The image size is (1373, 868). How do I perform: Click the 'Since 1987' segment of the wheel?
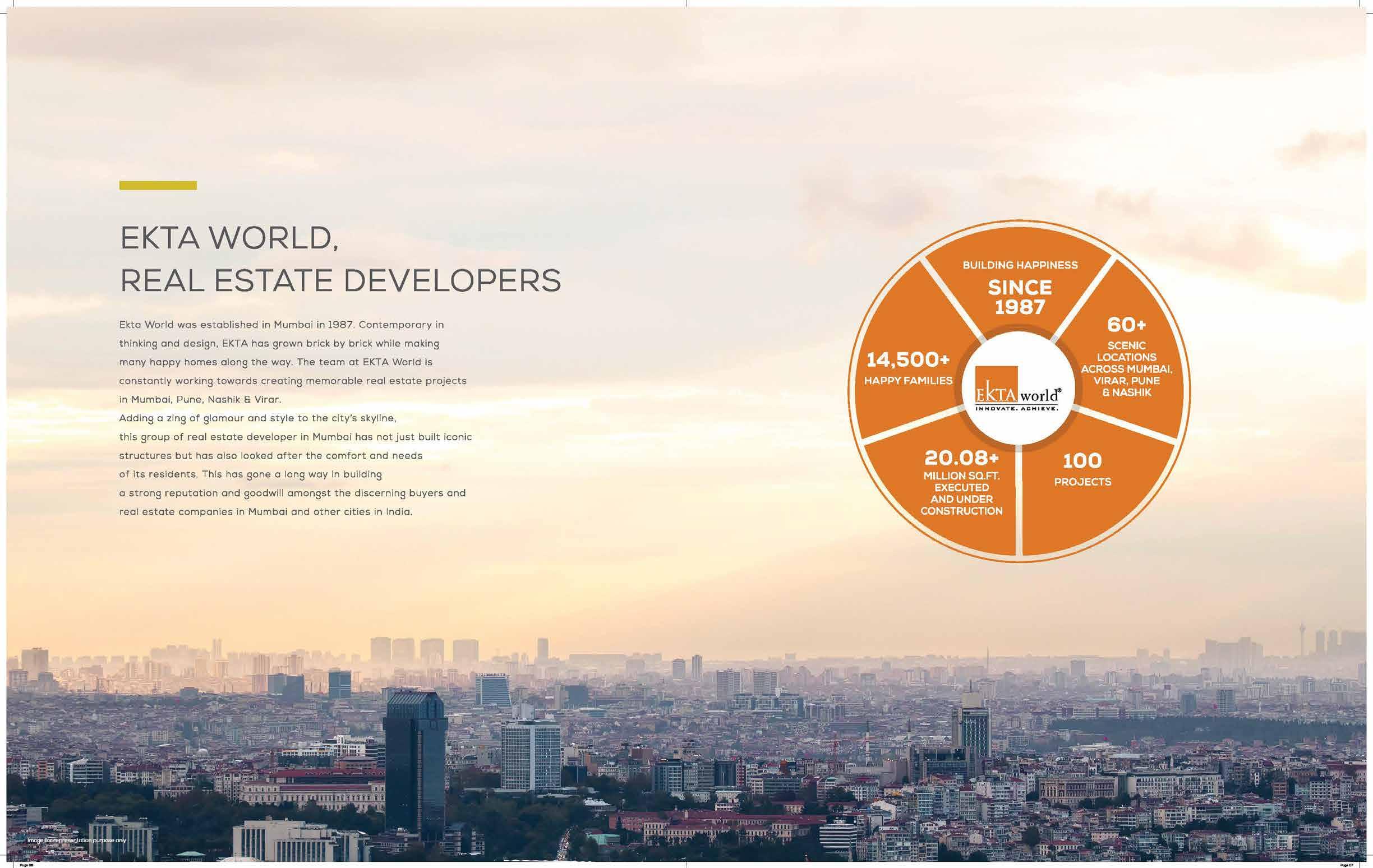coord(1020,298)
